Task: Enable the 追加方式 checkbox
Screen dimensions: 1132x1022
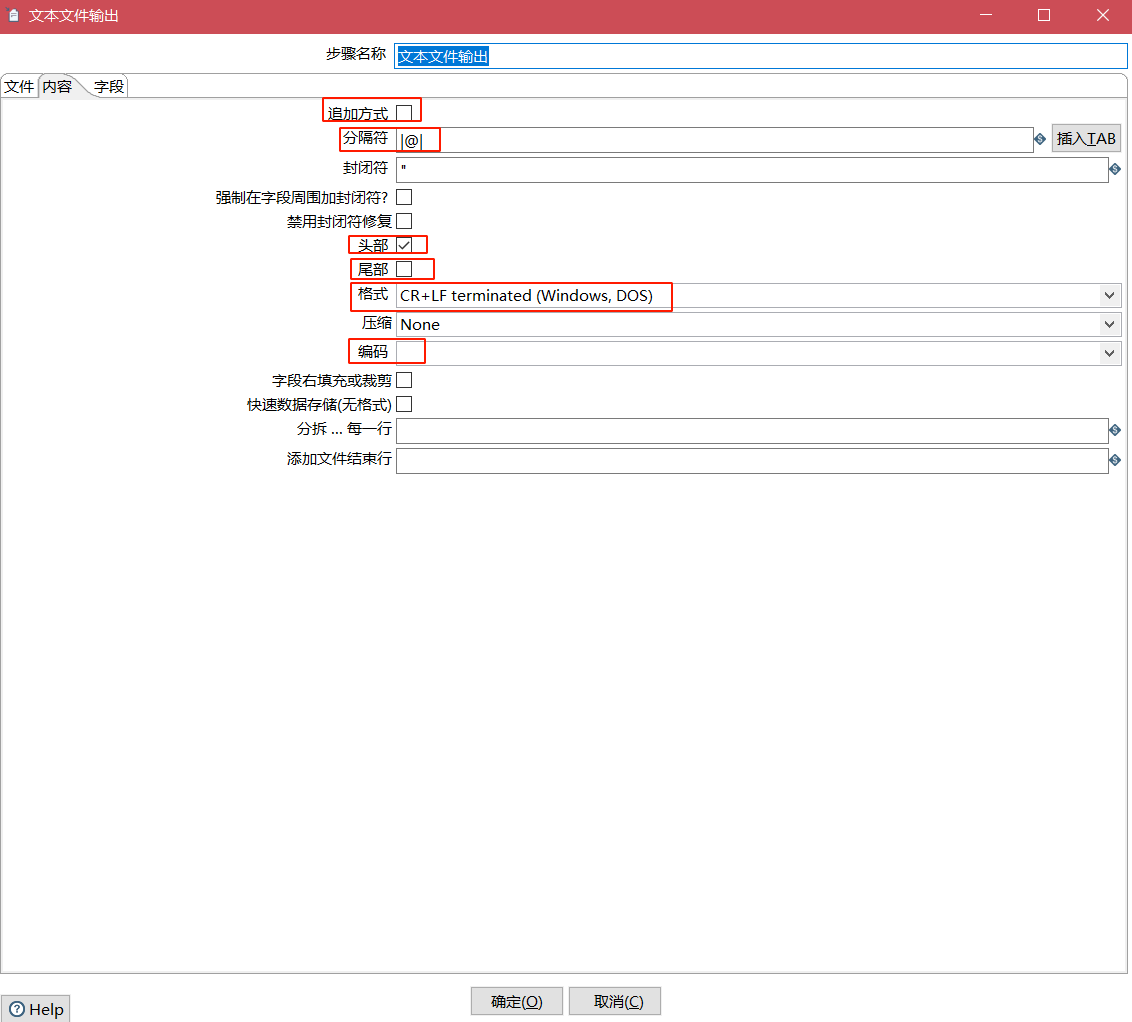Action: click(404, 112)
